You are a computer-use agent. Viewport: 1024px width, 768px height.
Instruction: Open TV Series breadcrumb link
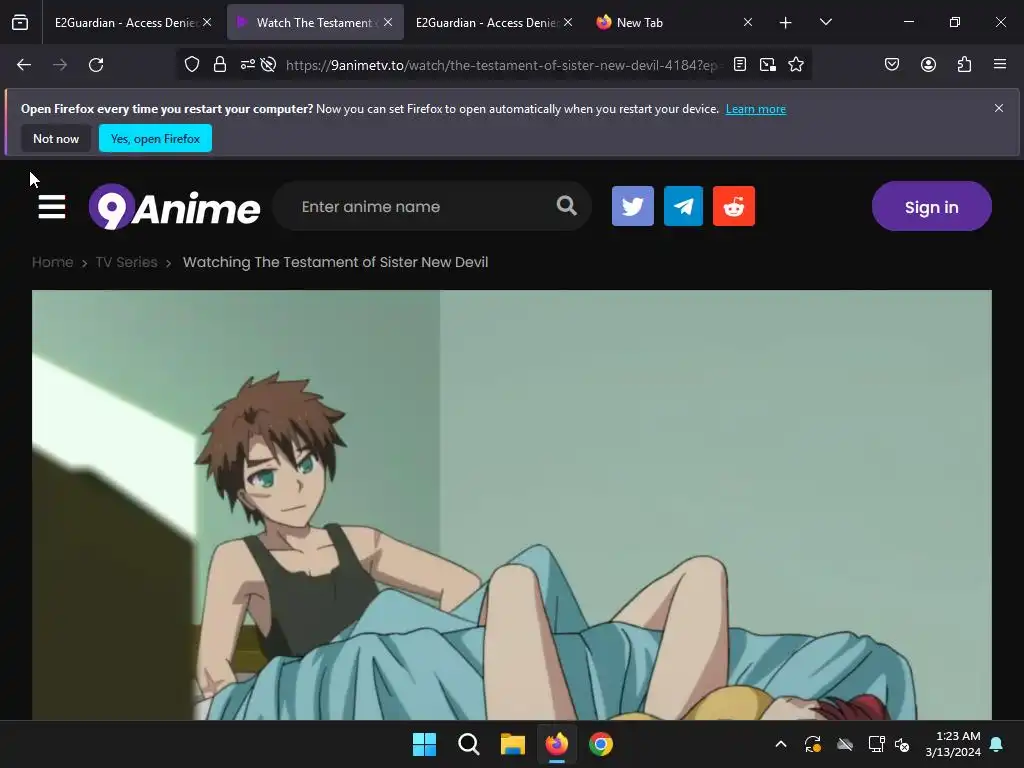127,262
